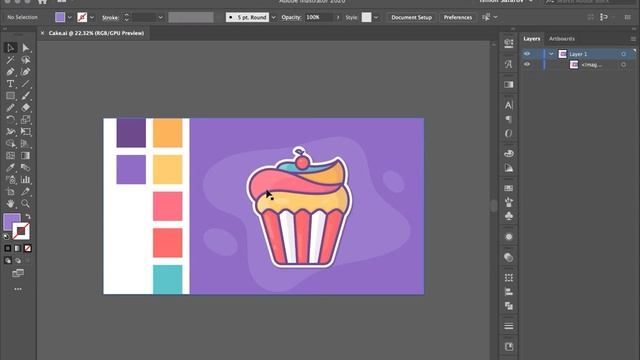
Task: Open graphic Style dropdown arrow
Action: (376, 18)
